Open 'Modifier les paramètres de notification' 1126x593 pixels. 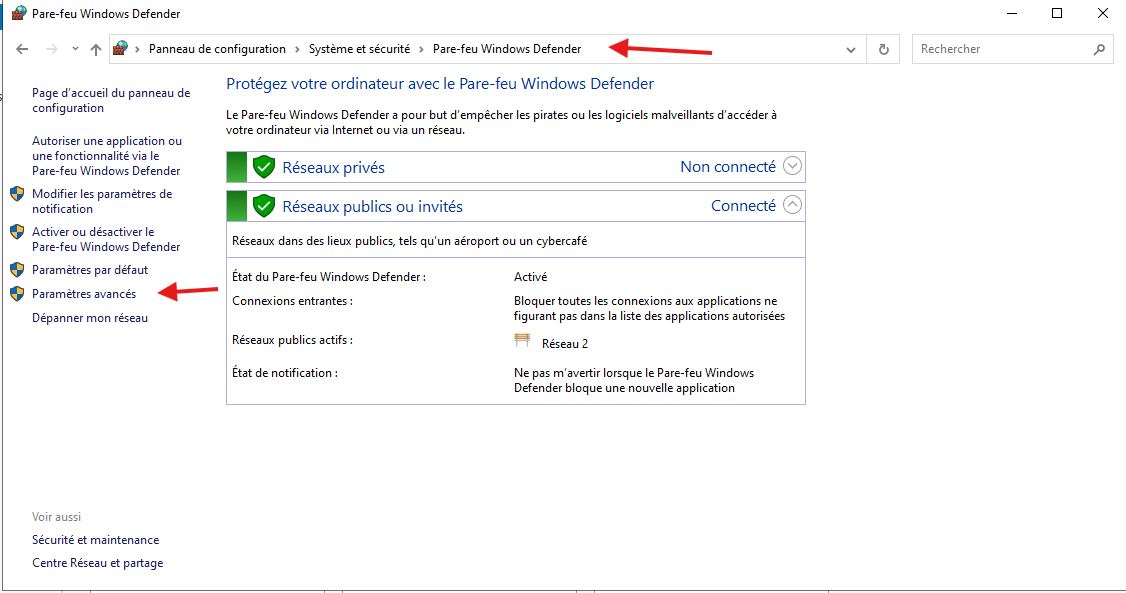(102, 201)
